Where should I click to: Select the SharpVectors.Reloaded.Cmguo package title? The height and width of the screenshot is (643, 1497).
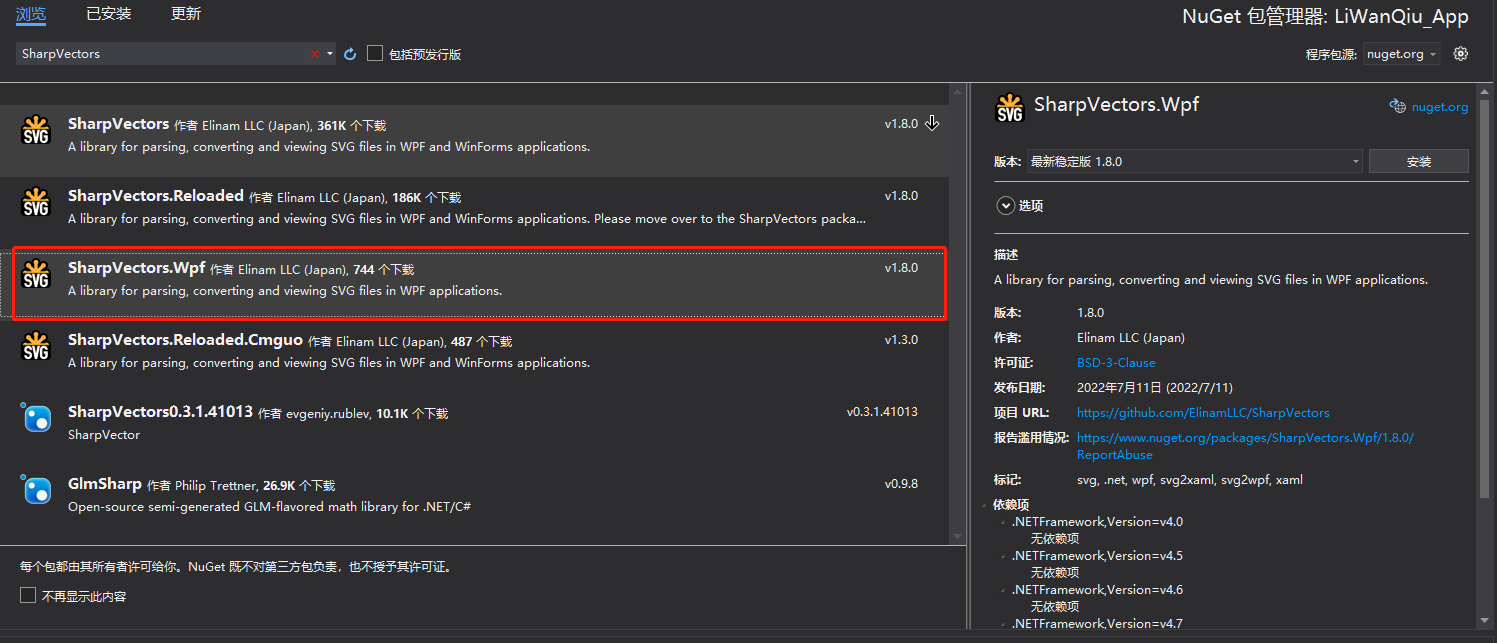pos(185,340)
